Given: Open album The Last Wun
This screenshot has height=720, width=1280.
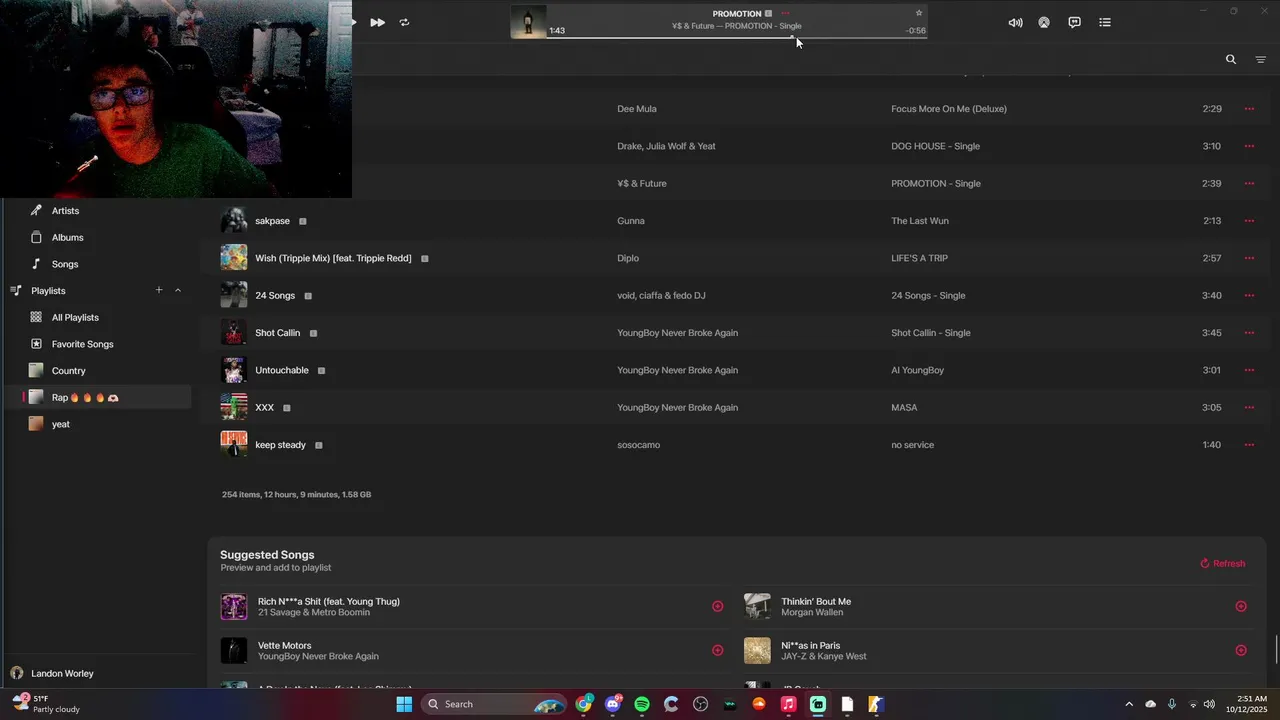Looking at the screenshot, I should tap(920, 221).
